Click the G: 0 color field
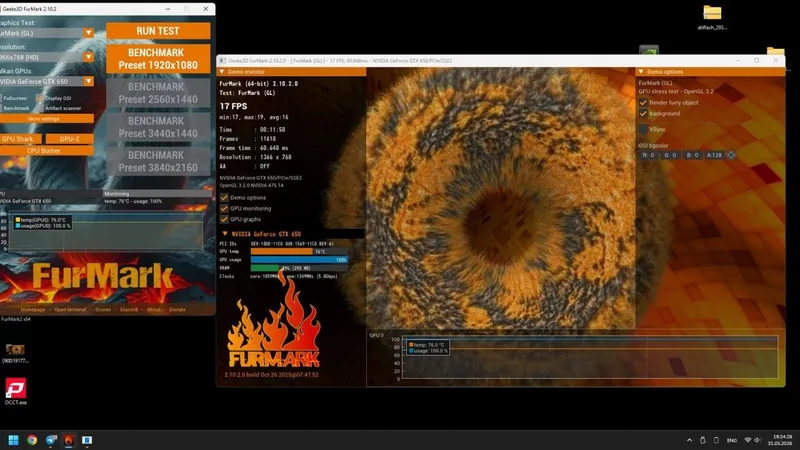The width and height of the screenshot is (800, 450). click(670, 155)
